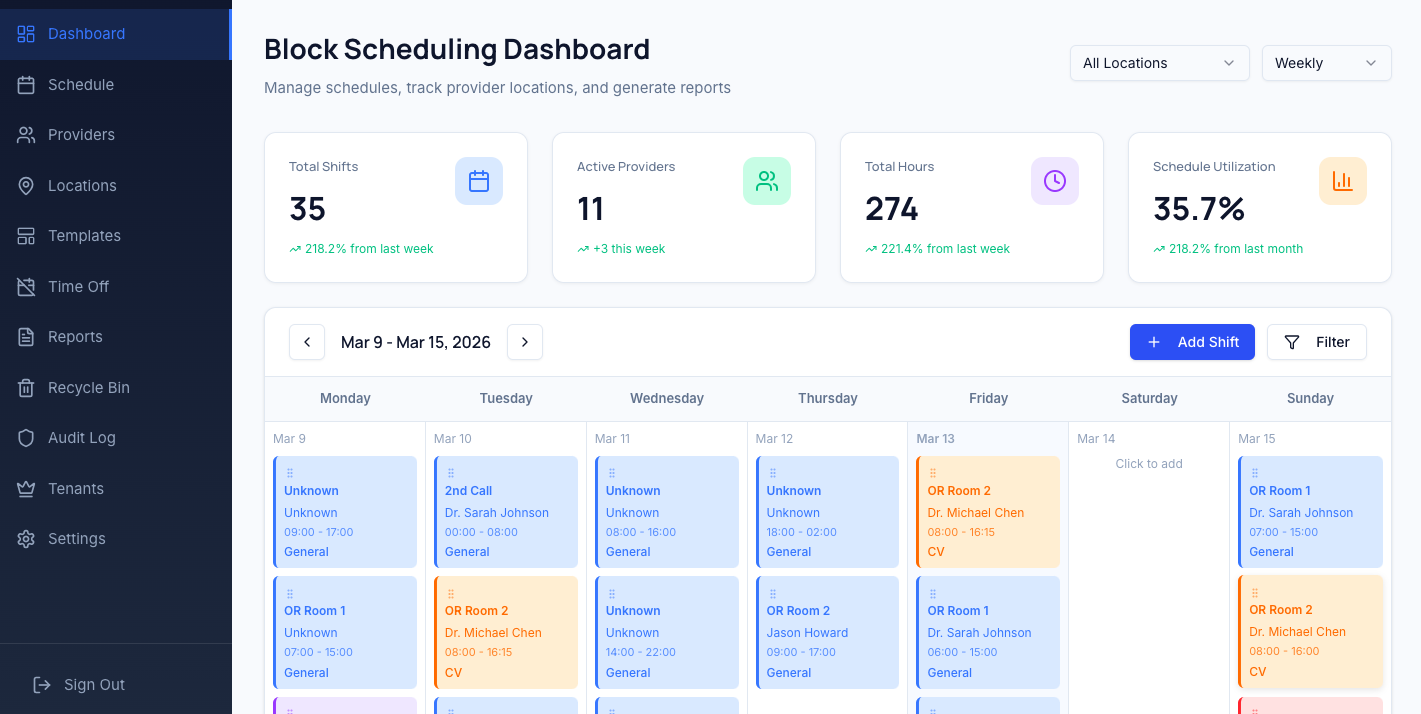Click drag handle on Wednesday 14:00 Unknown shift
1421x714 pixels.
click(612, 593)
